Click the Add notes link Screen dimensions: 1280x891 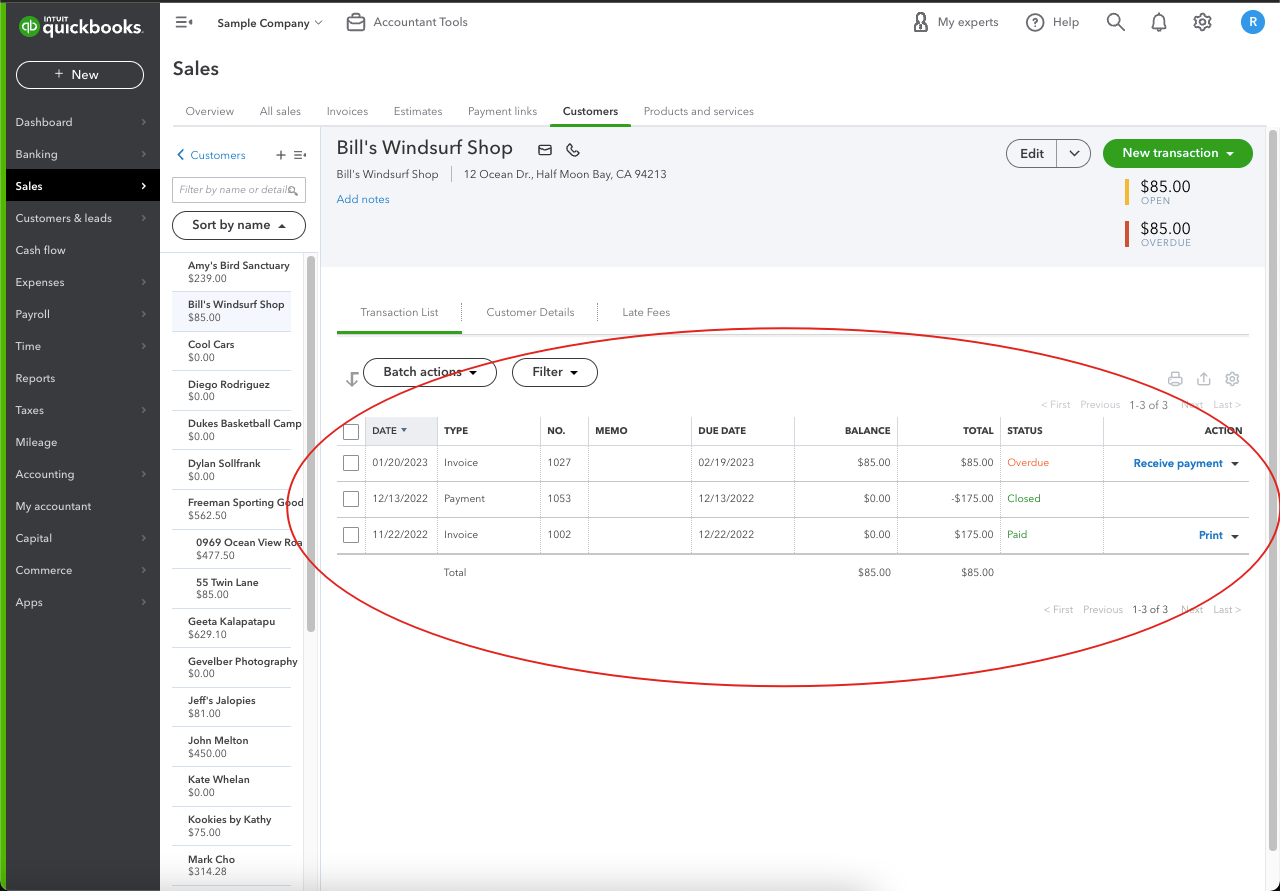tap(363, 199)
